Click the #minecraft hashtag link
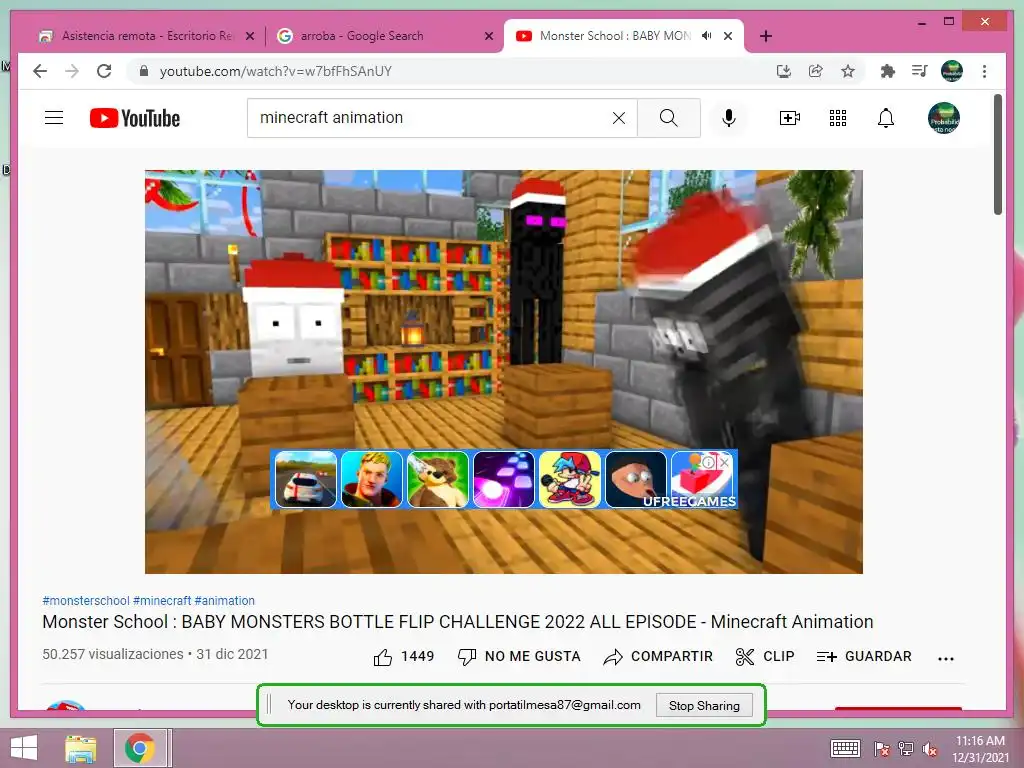 click(162, 601)
